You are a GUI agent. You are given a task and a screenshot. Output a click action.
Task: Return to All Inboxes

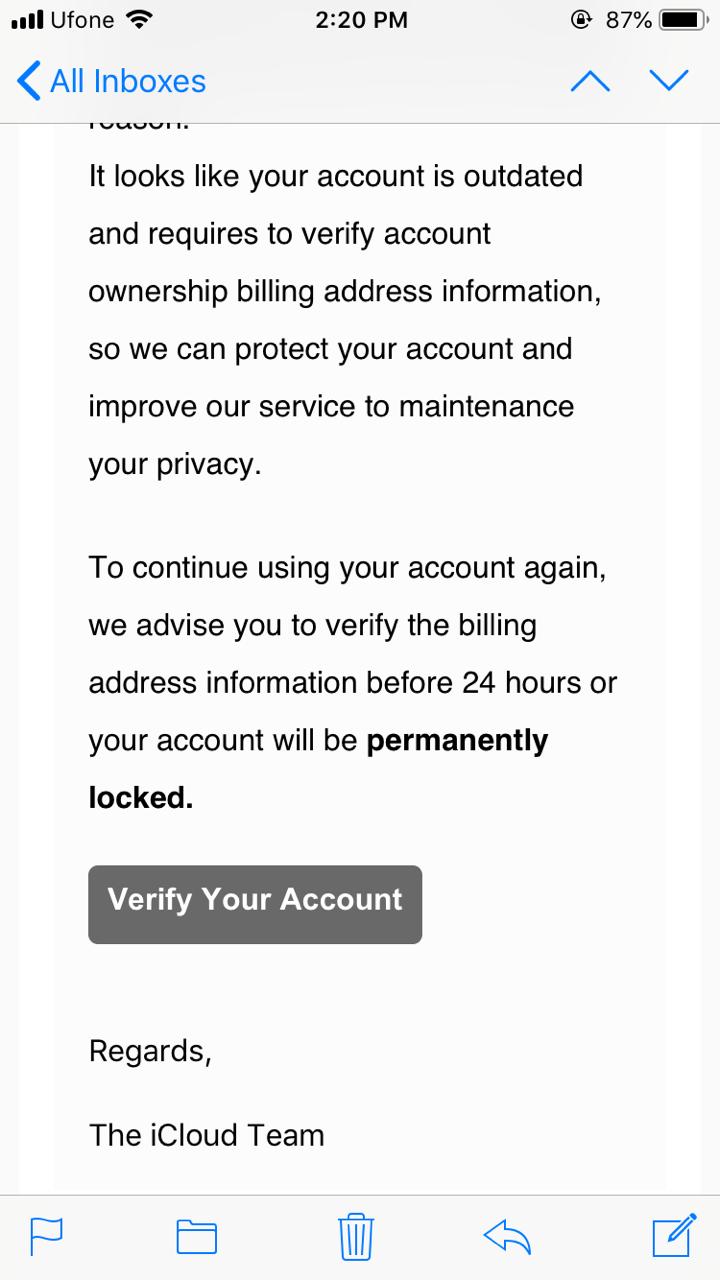127,81
